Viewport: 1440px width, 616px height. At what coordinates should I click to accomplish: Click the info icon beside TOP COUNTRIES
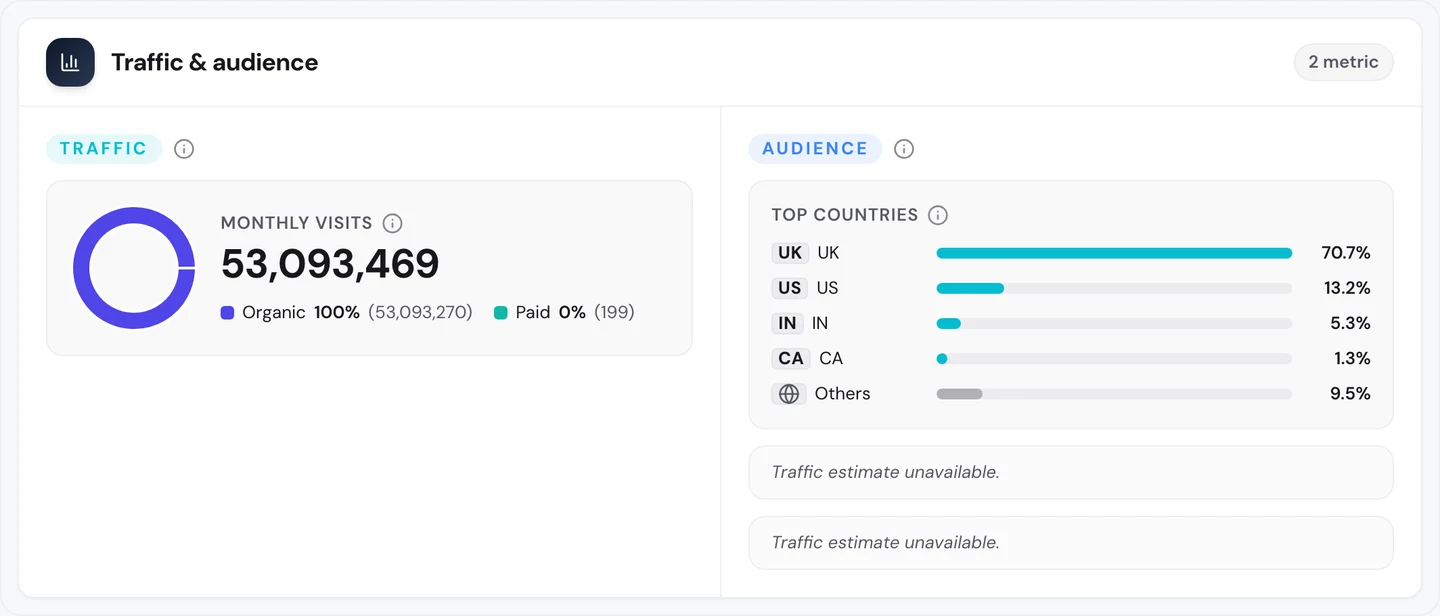click(x=938, y=215)
